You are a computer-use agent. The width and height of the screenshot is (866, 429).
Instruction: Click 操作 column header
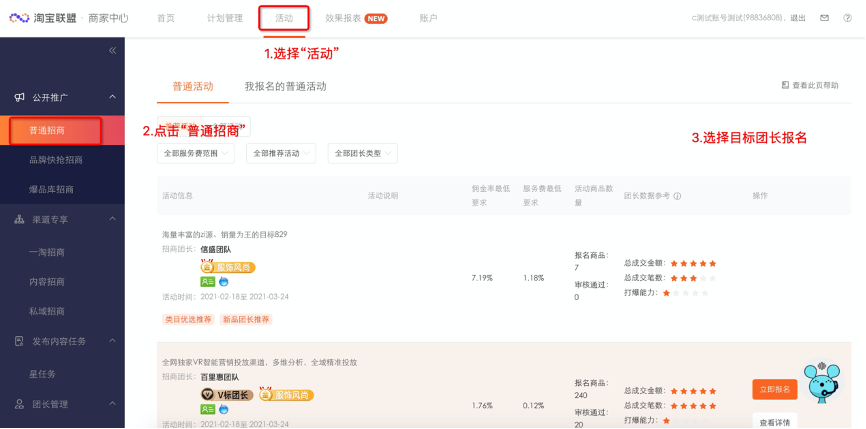pyautogui.click(x=760, y=196)
